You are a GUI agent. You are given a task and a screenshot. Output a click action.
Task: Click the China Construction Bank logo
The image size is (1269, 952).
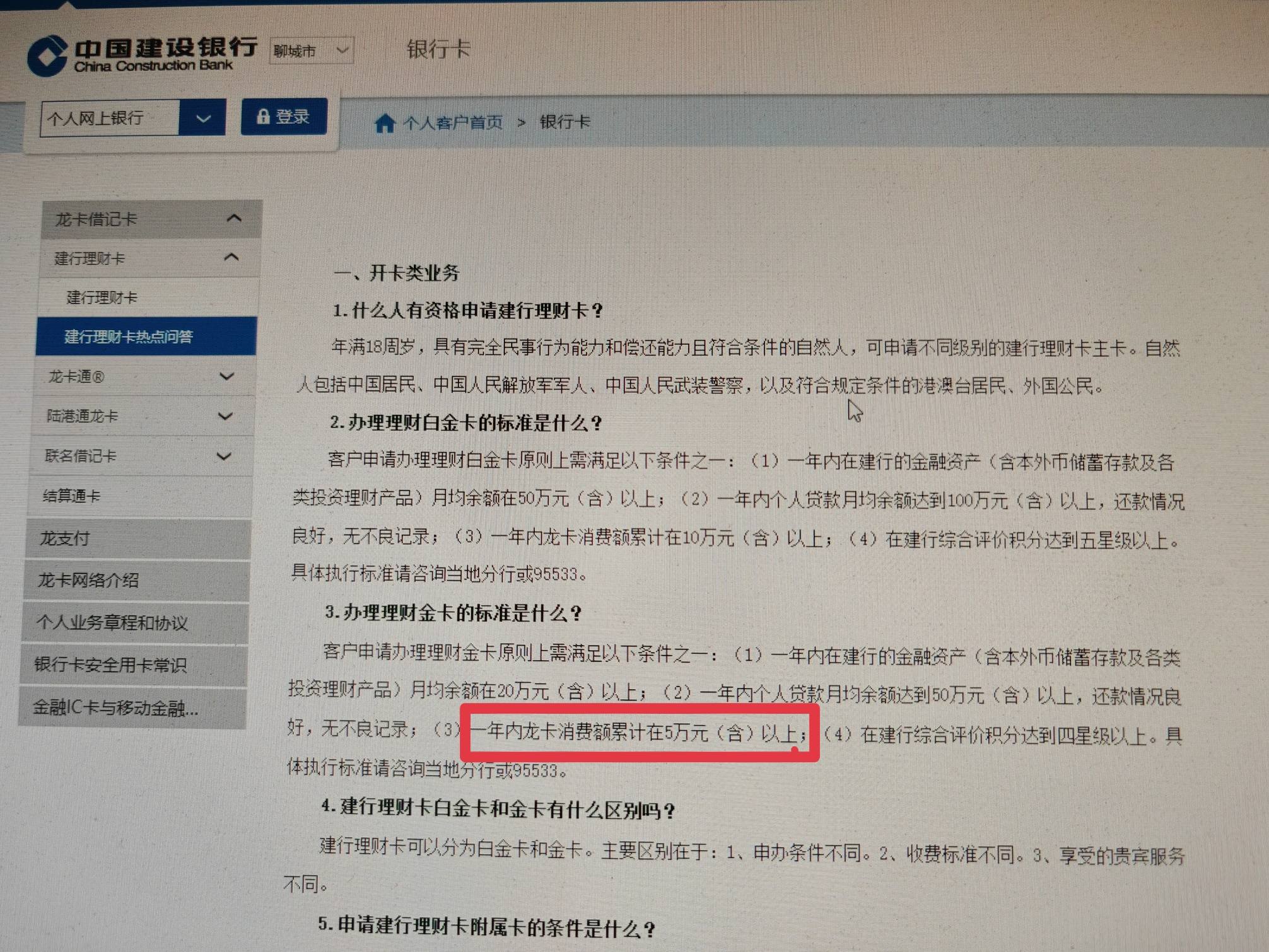click(x=142, y=55)
